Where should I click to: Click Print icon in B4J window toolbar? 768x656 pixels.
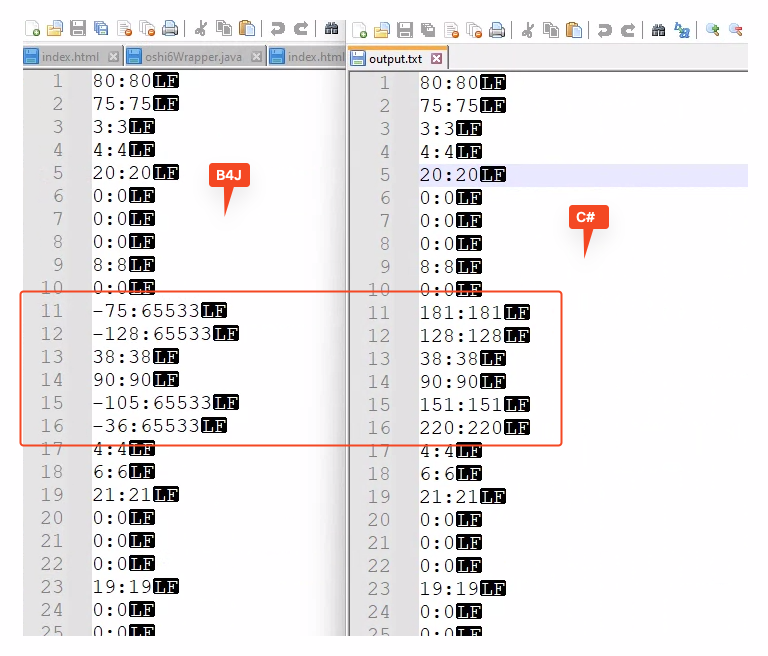point(170,28)
